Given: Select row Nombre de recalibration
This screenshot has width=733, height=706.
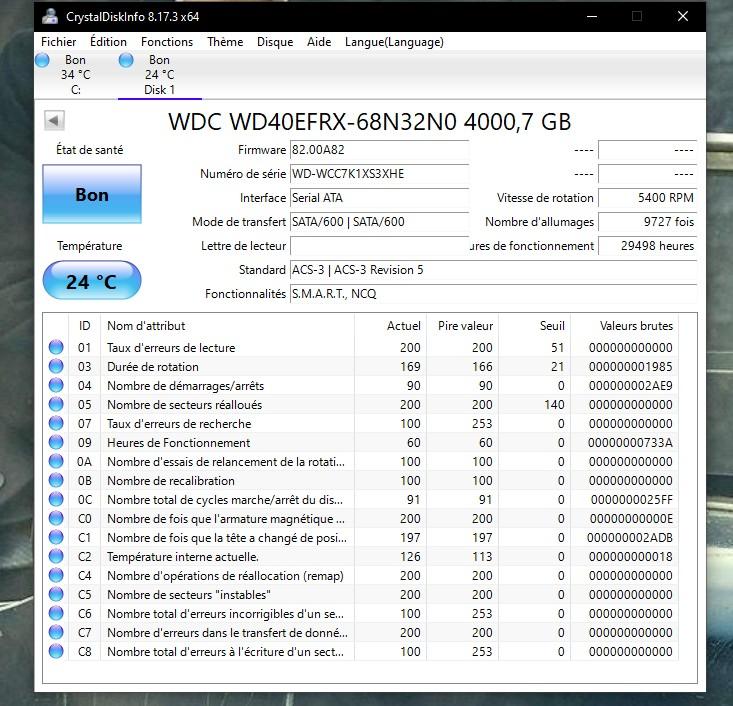Looking at the screenshot, I should click(360, 481).
